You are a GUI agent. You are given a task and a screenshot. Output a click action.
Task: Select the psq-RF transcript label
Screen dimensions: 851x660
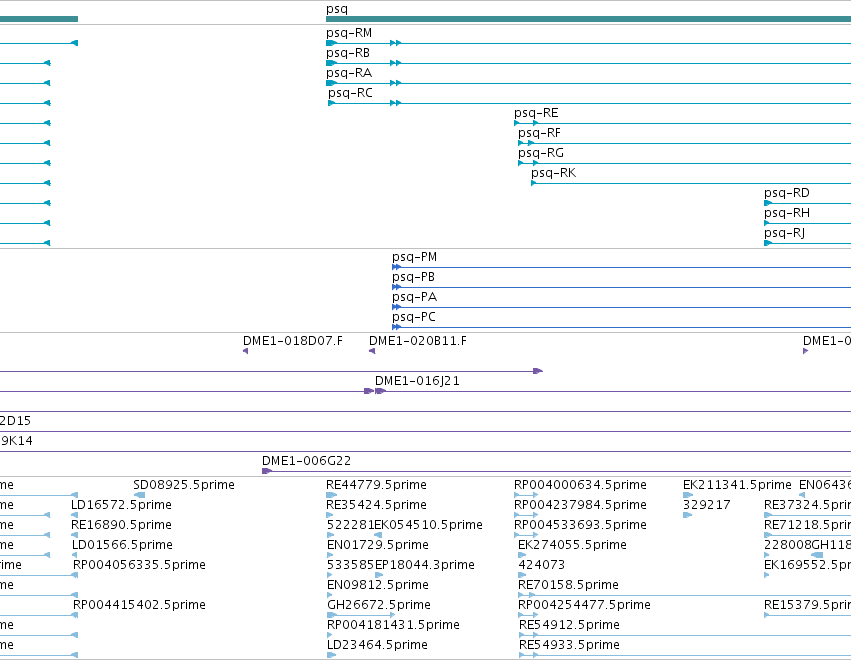pos(539,134)
